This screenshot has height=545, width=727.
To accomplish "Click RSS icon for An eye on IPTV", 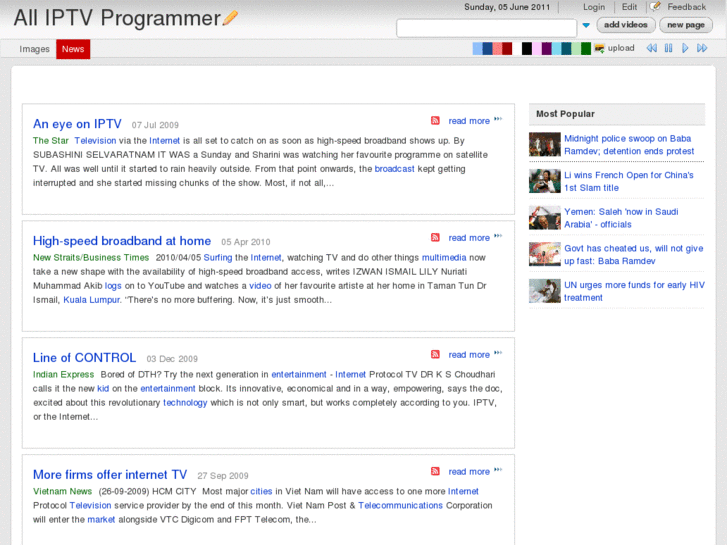I will click(x=435, y=120).
